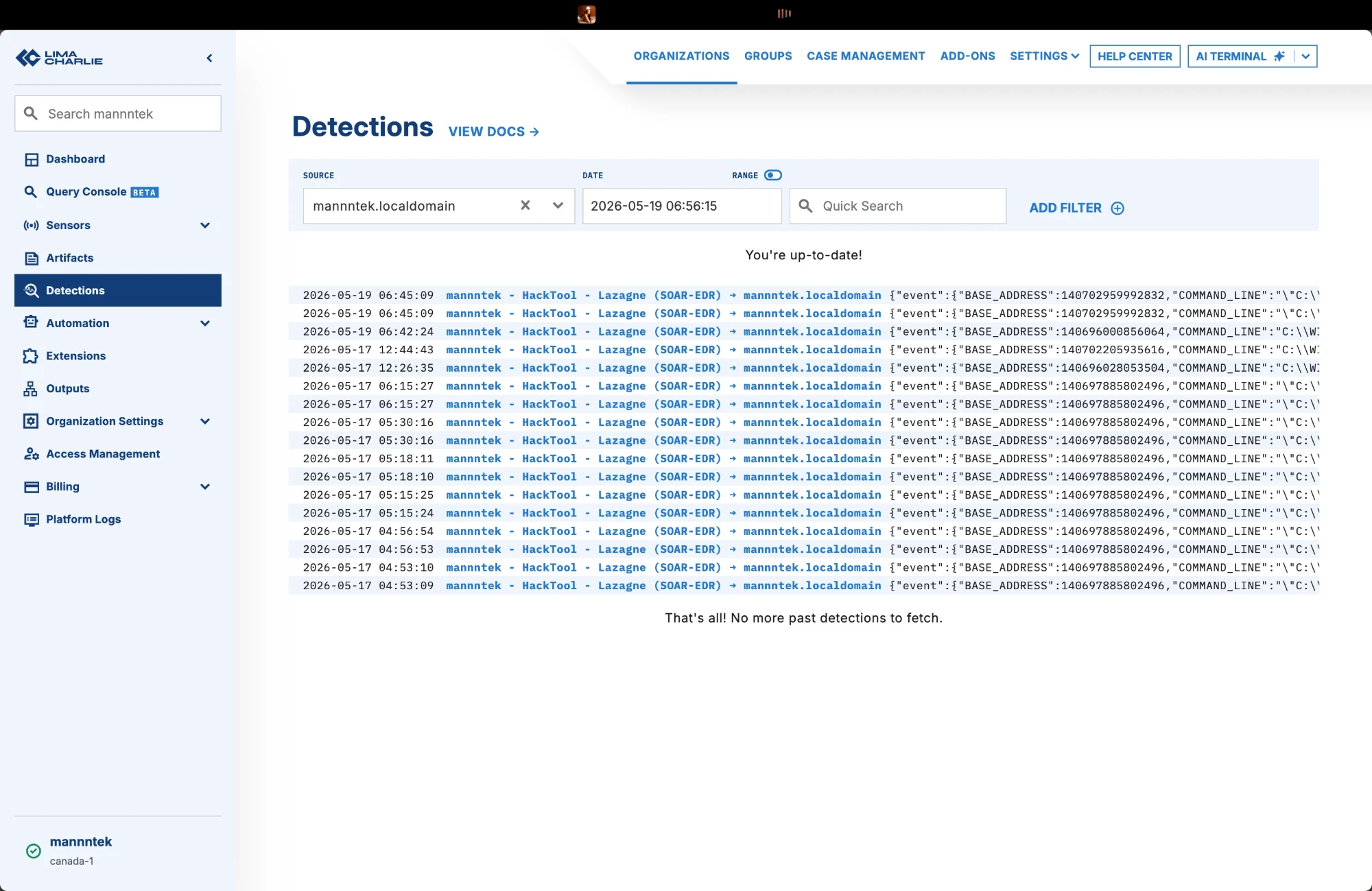Open the Groups tab
The height and width of the screenshot is (891, 1372).
(768, 56)
